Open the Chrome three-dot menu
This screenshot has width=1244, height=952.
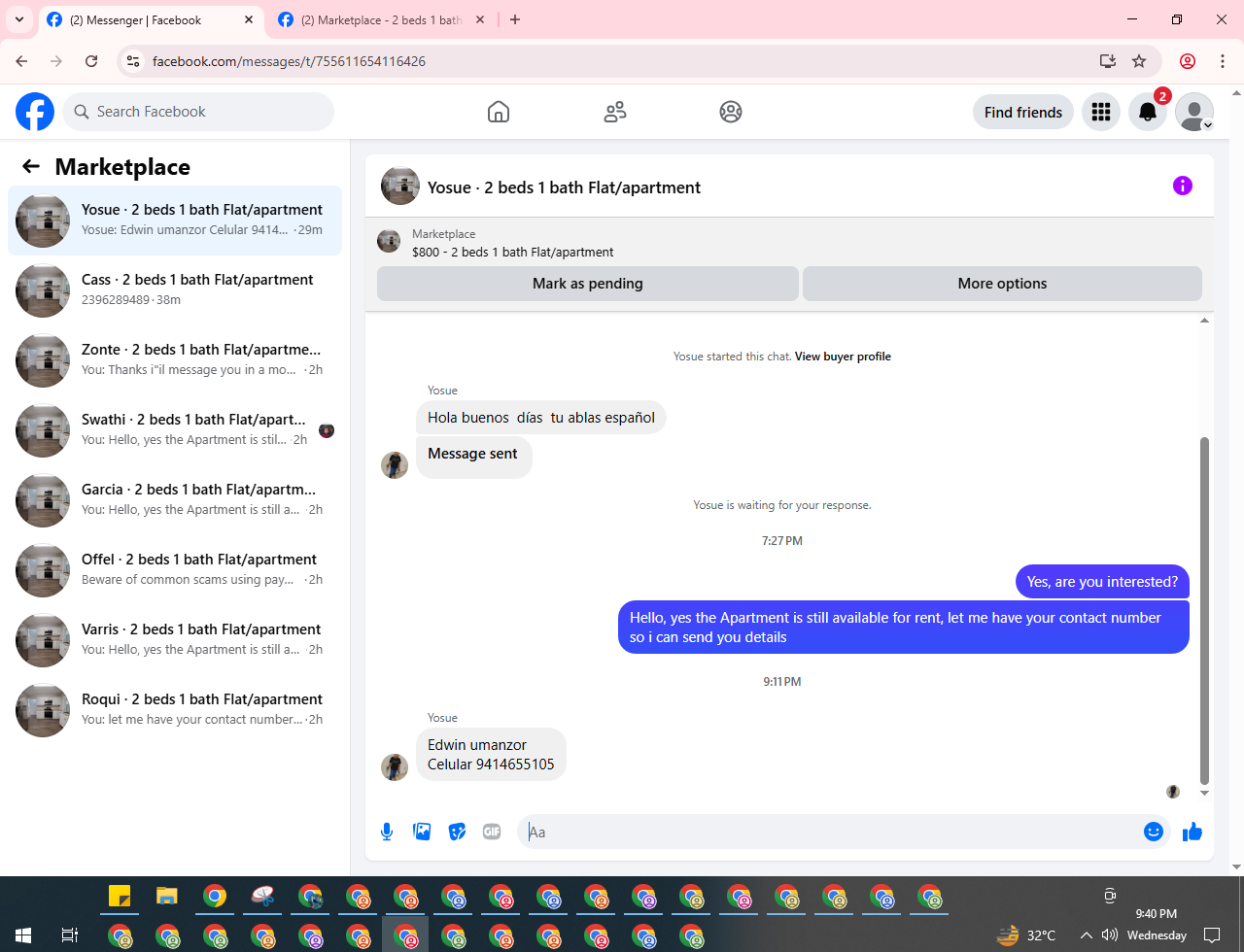click(x=1223, y=61)
